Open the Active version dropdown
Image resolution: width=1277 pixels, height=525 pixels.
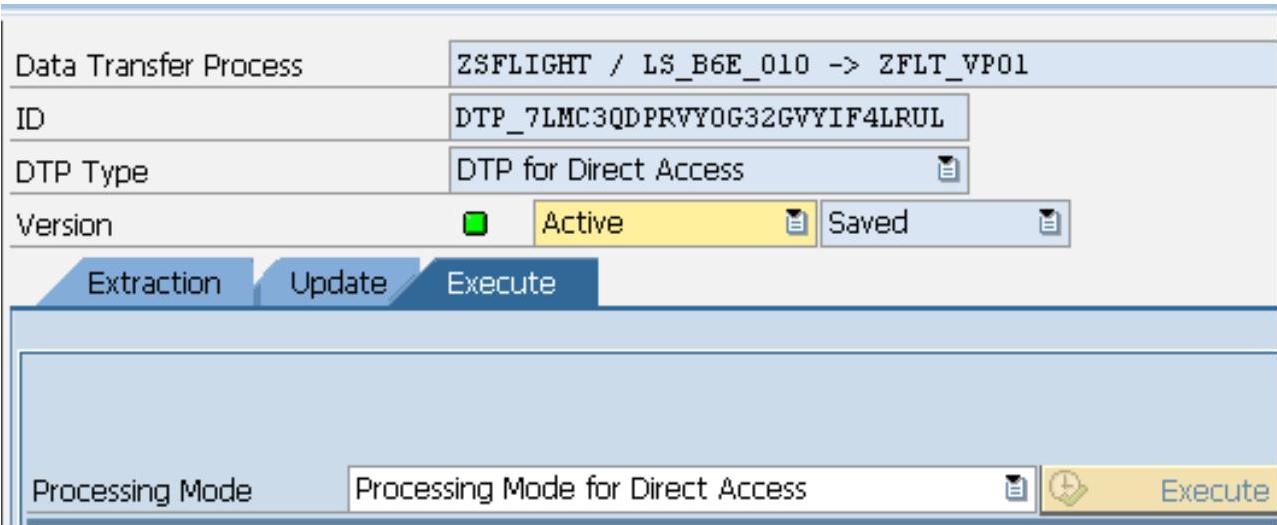660,222
